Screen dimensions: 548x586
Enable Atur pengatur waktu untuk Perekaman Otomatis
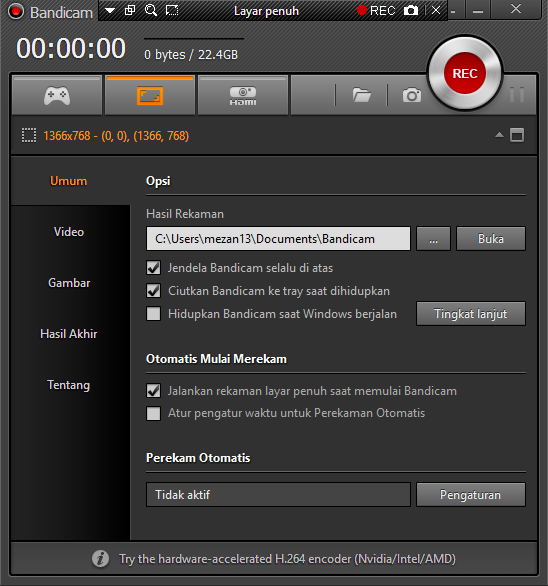pos(154,413)
